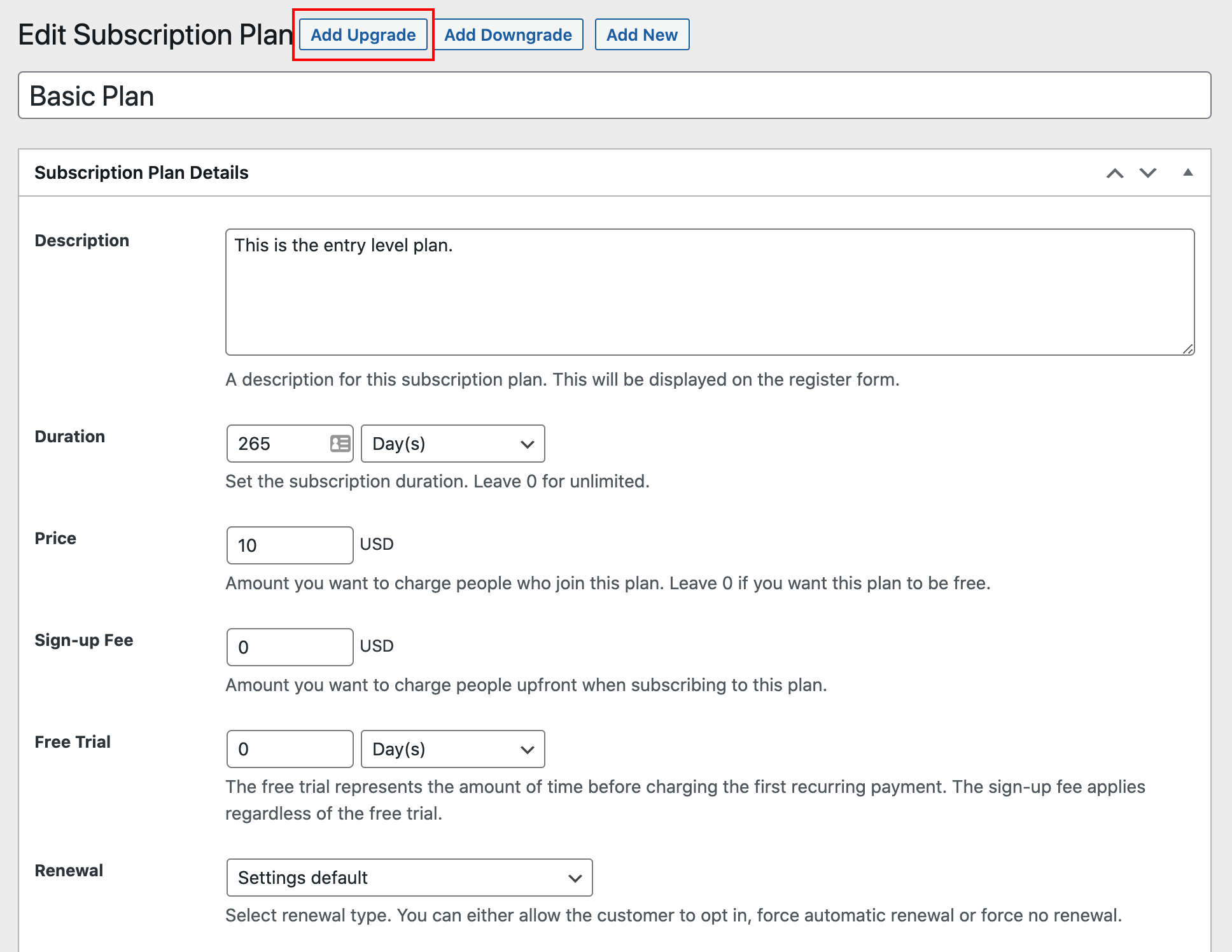This screenshot has height=952, width=1232.
Task: Open the Free Trial Day(s) dropdown
Action: tap(452, 749)
